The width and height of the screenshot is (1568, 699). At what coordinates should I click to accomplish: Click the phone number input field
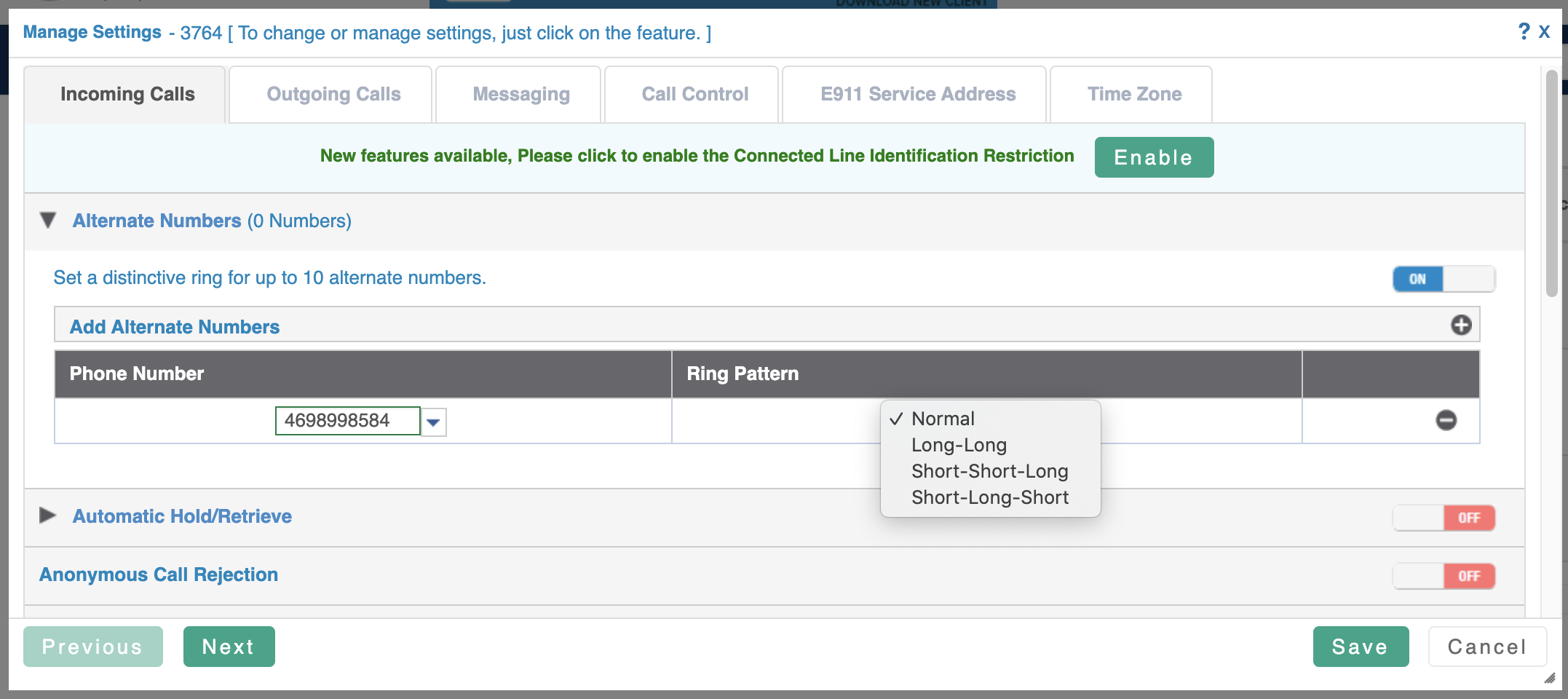(x=347, y=421)
